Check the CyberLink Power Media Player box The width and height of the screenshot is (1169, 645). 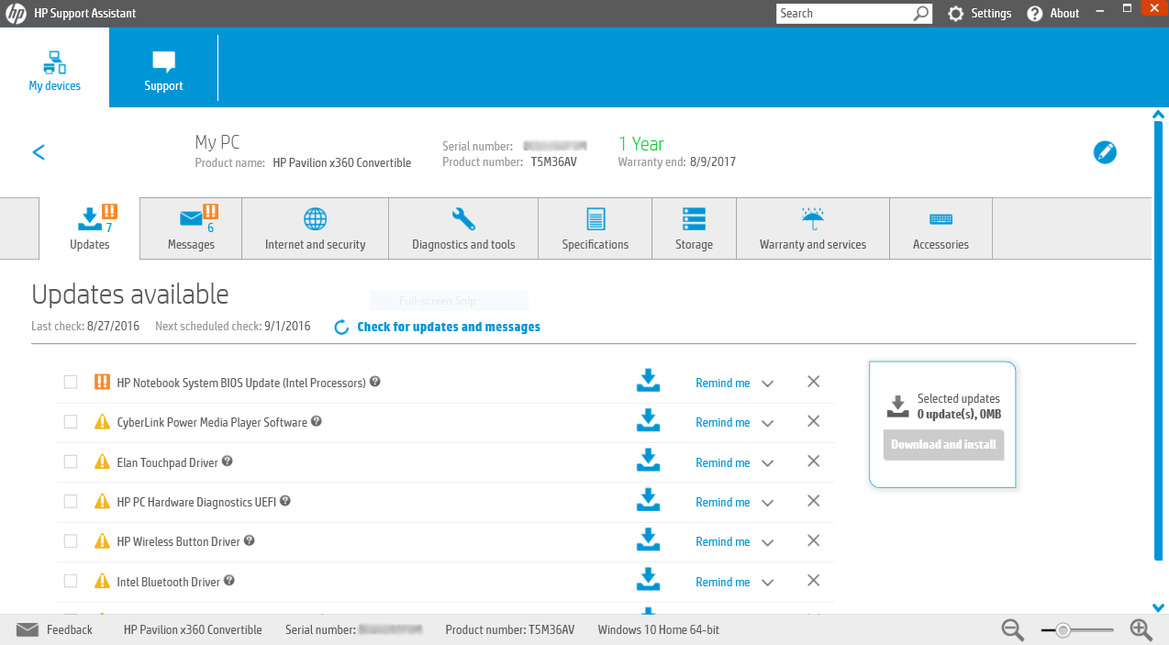[70, 421]
